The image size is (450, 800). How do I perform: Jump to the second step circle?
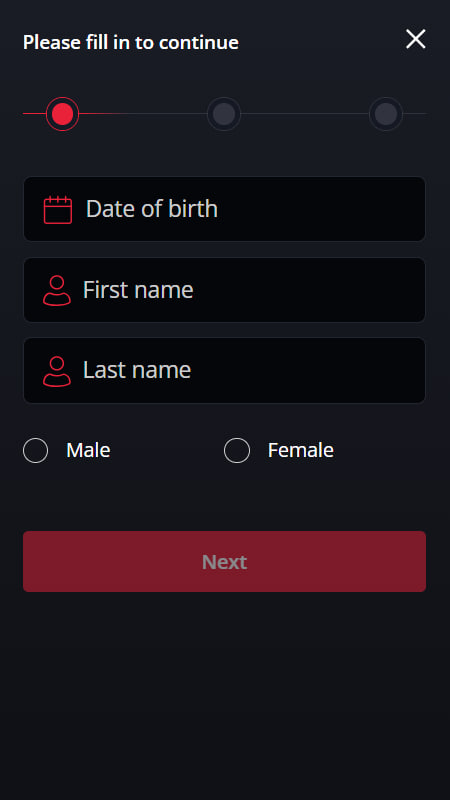(224, 114)
